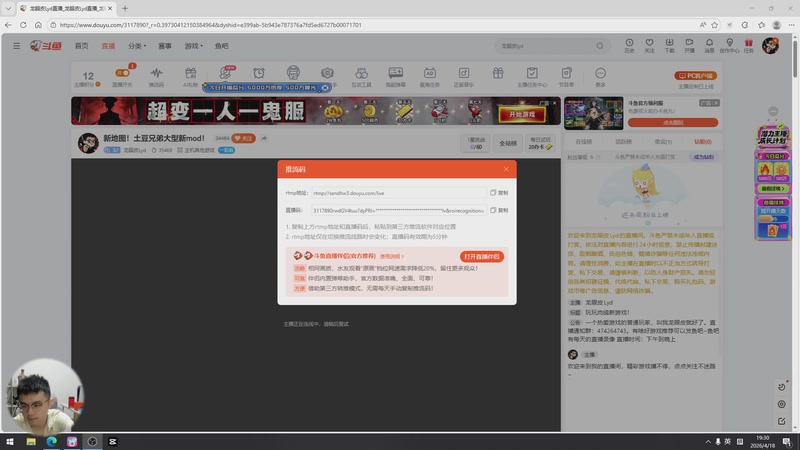Open Microsoft Edge from the taskbar
Image resolution: width=800 pixels, height=450 pixels.
(52, 441)
